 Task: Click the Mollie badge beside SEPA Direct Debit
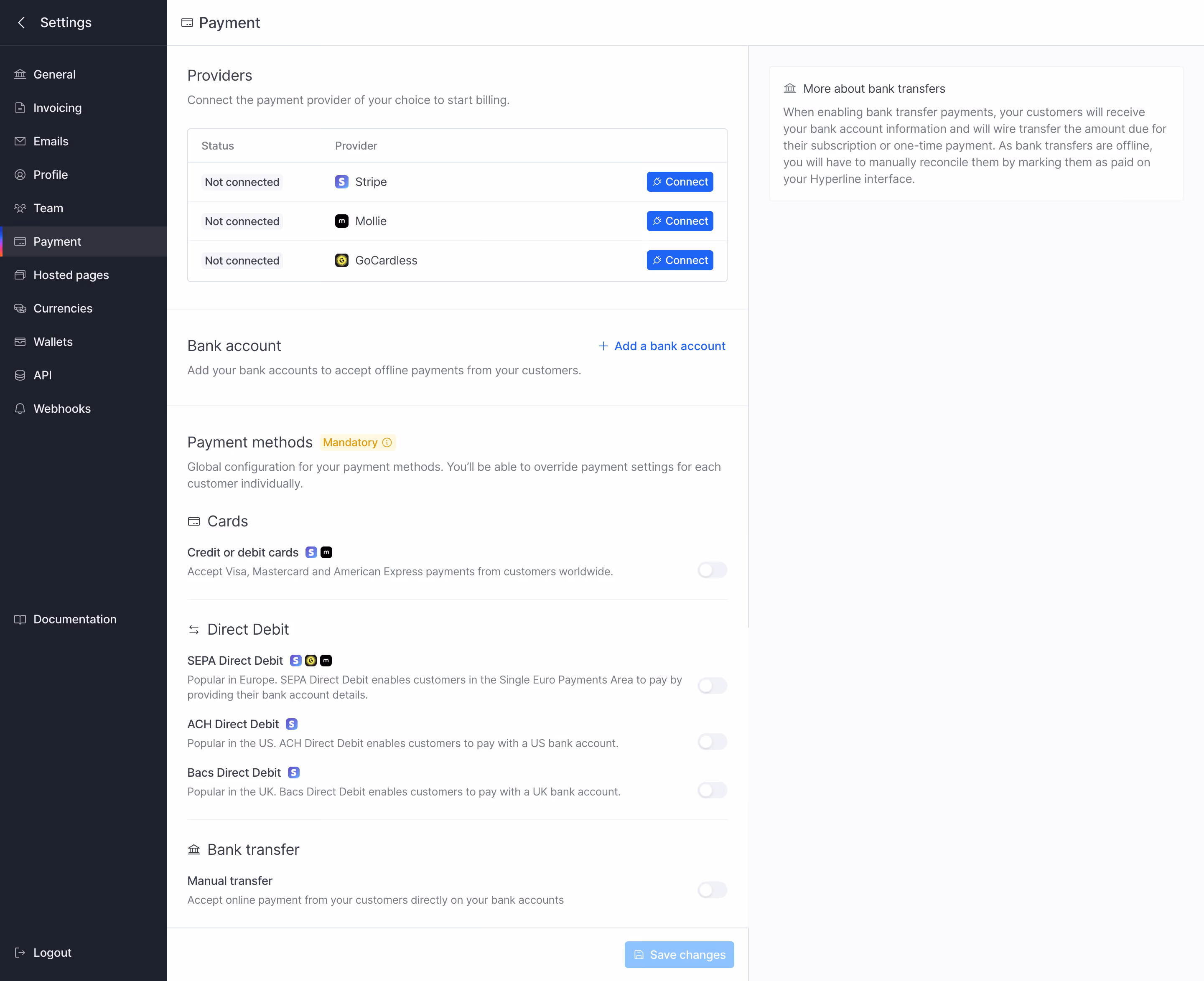click(x=326, y=661)
